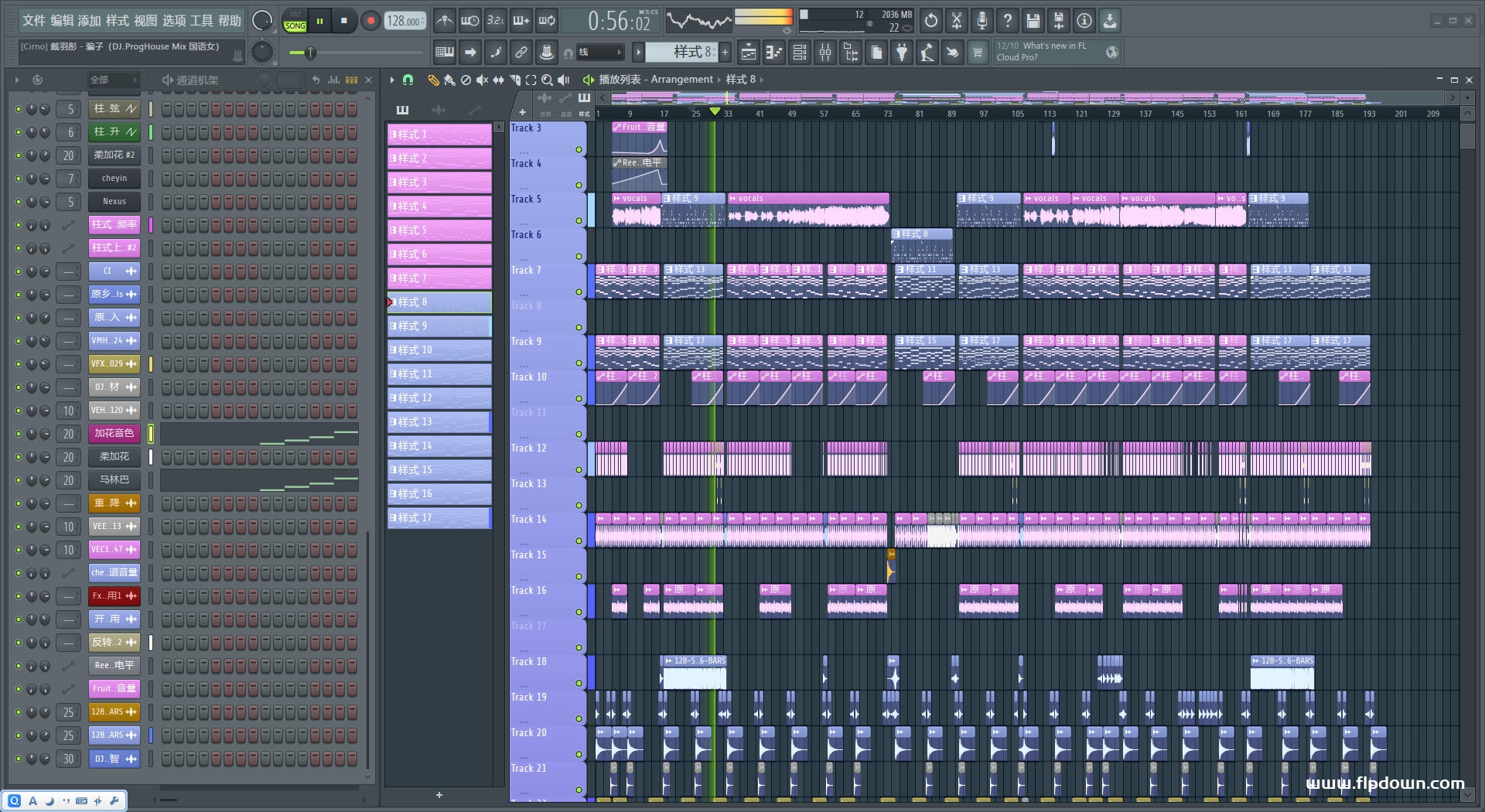The width and height of the screenshot is (1485, 812).
Task: Click the save project icon
Action: coord(1033,21)
